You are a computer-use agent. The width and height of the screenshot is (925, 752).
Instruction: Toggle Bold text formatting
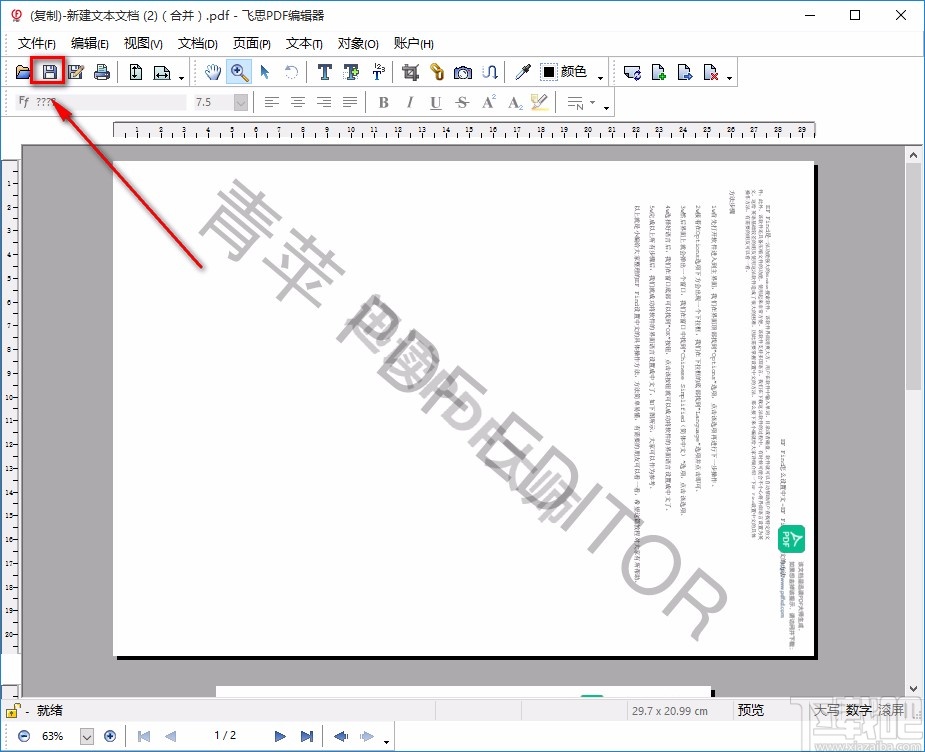pyautogui.click(x=383, y=103)
